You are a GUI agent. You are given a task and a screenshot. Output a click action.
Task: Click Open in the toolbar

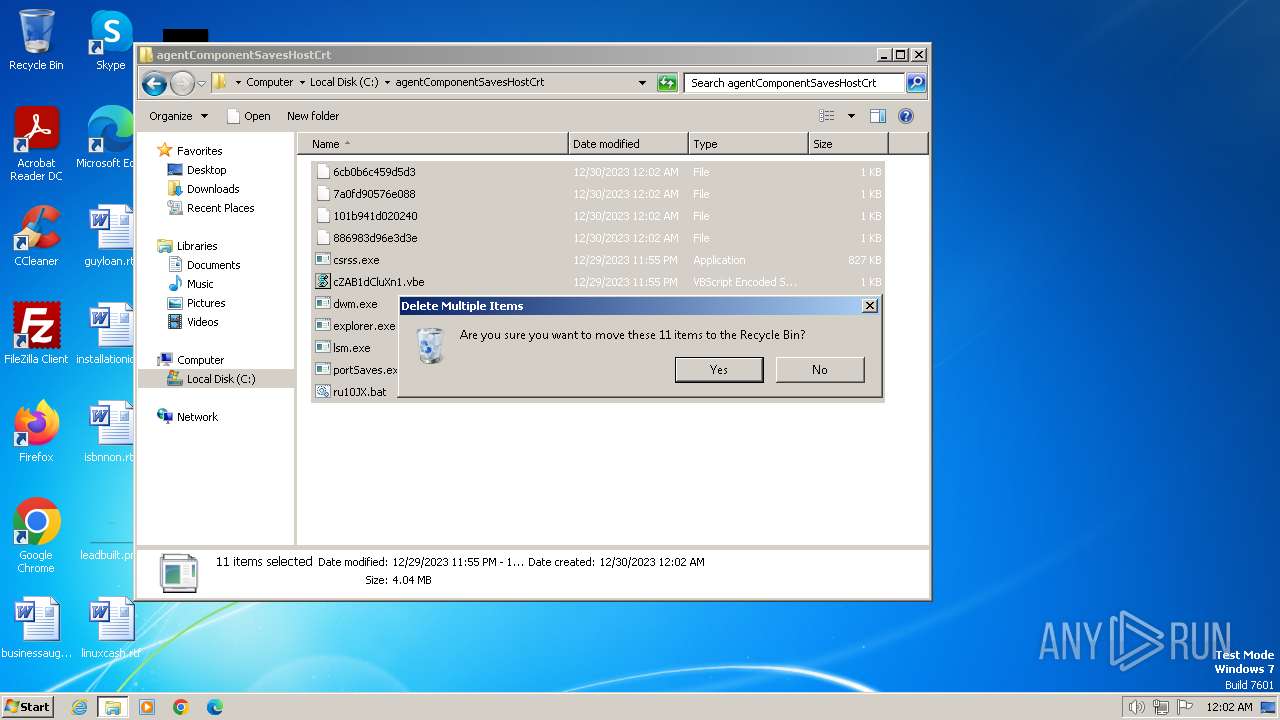coord(249,116)
